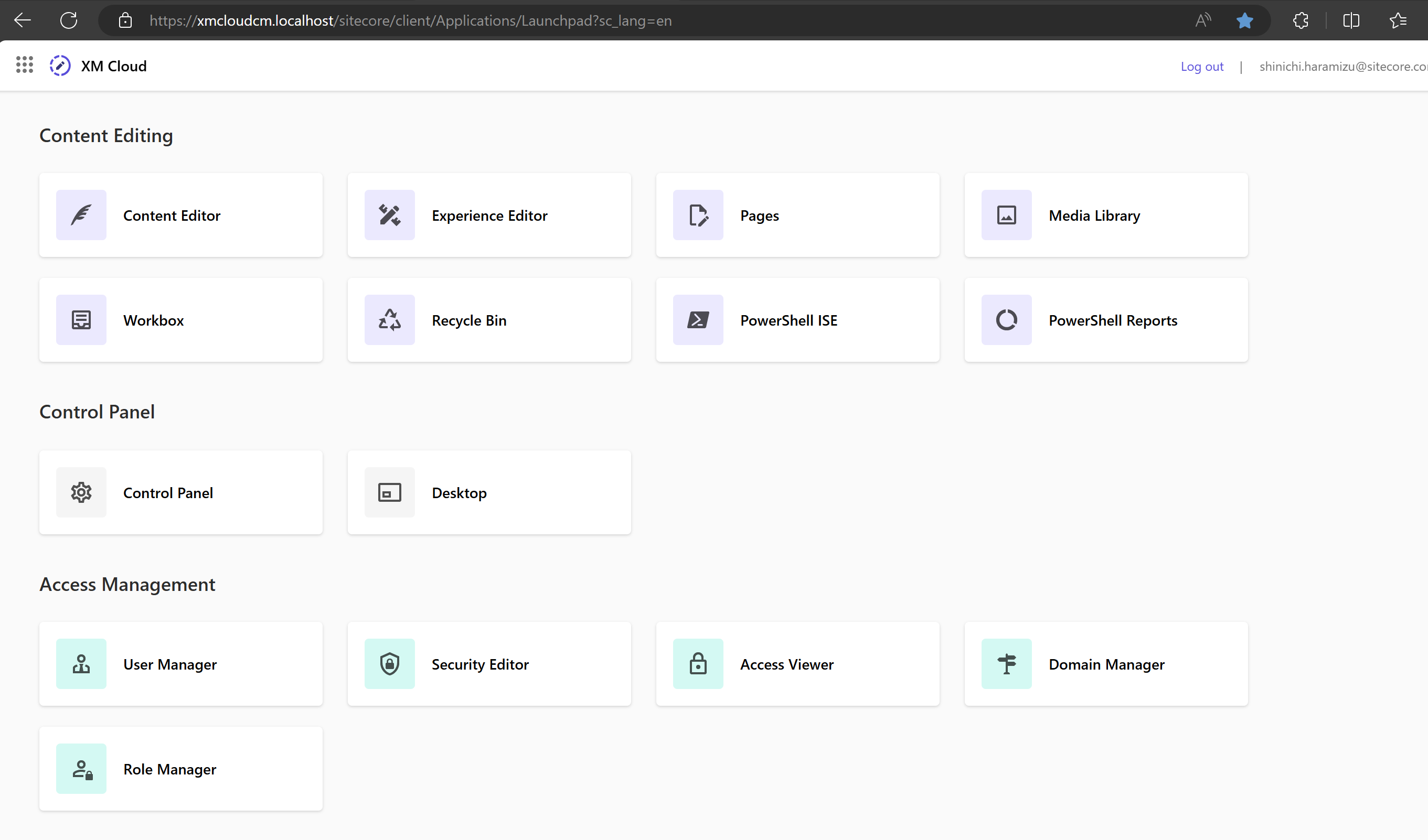The width and height of the screenshot is (1428, 840).
Task: Click the Recycle Bin recycle icon
Action: [389, 320]
